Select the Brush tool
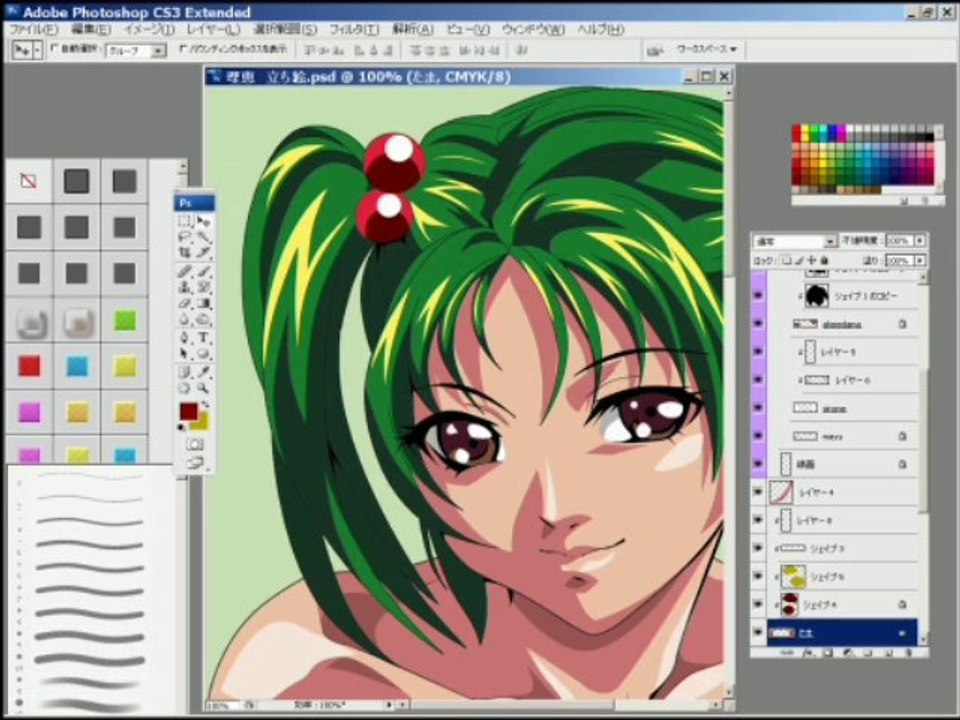The height and width of the screenshot is (720, 960). pos(204,271)
